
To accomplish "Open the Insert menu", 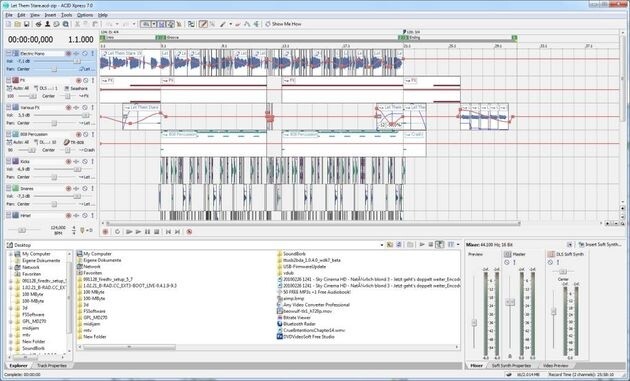I will [x=50, y=15].
